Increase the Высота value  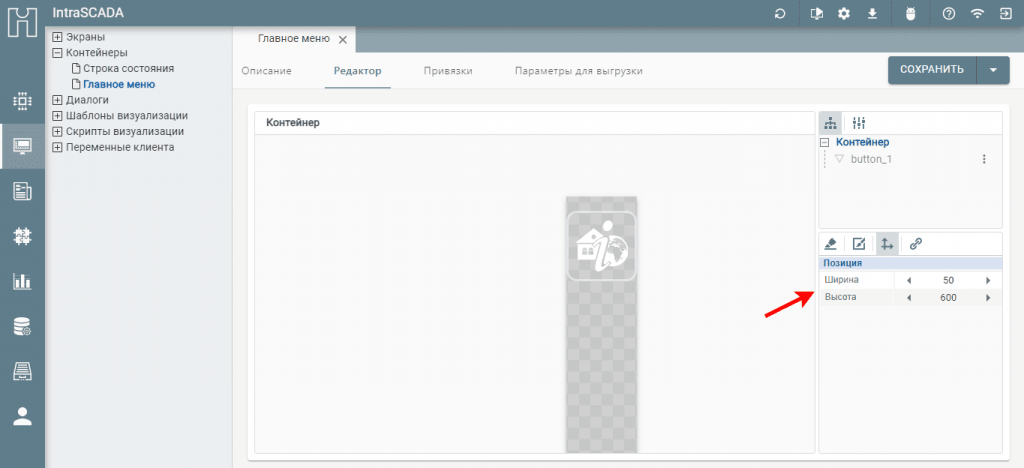click(987, 298)
